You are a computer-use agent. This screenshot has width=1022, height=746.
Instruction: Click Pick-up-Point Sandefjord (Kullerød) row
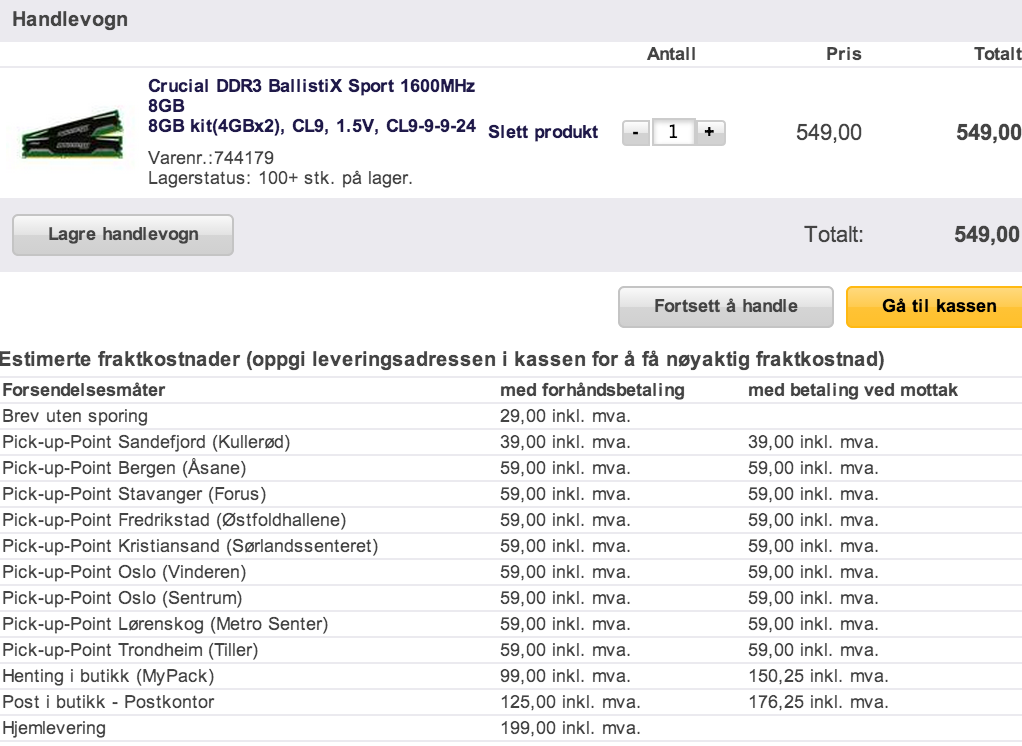[x=511, y=442]
